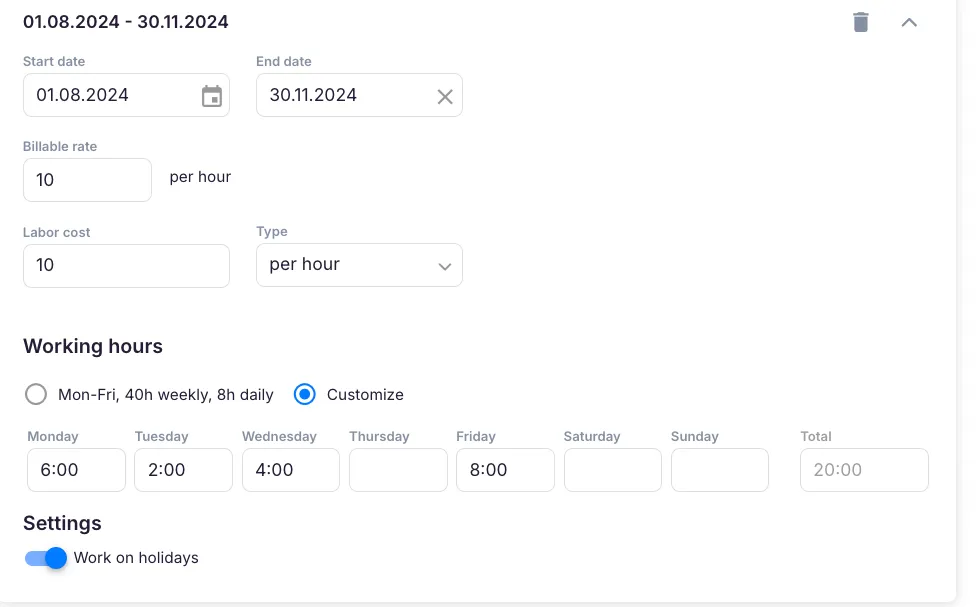The width and height of the screenshot is (976, 607).
Task: Collapse the date range section chevron
Action: tap(909, 22)
